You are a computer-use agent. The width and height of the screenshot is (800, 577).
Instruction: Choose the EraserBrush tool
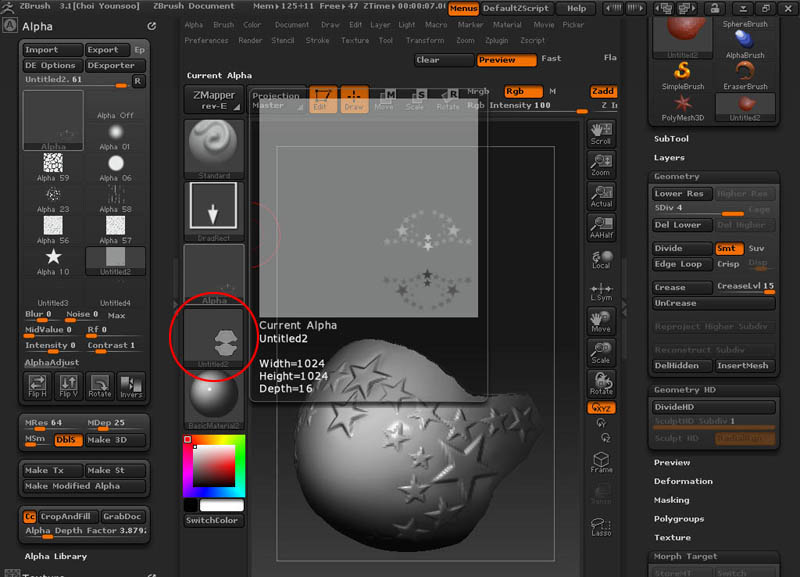(745, 76)
